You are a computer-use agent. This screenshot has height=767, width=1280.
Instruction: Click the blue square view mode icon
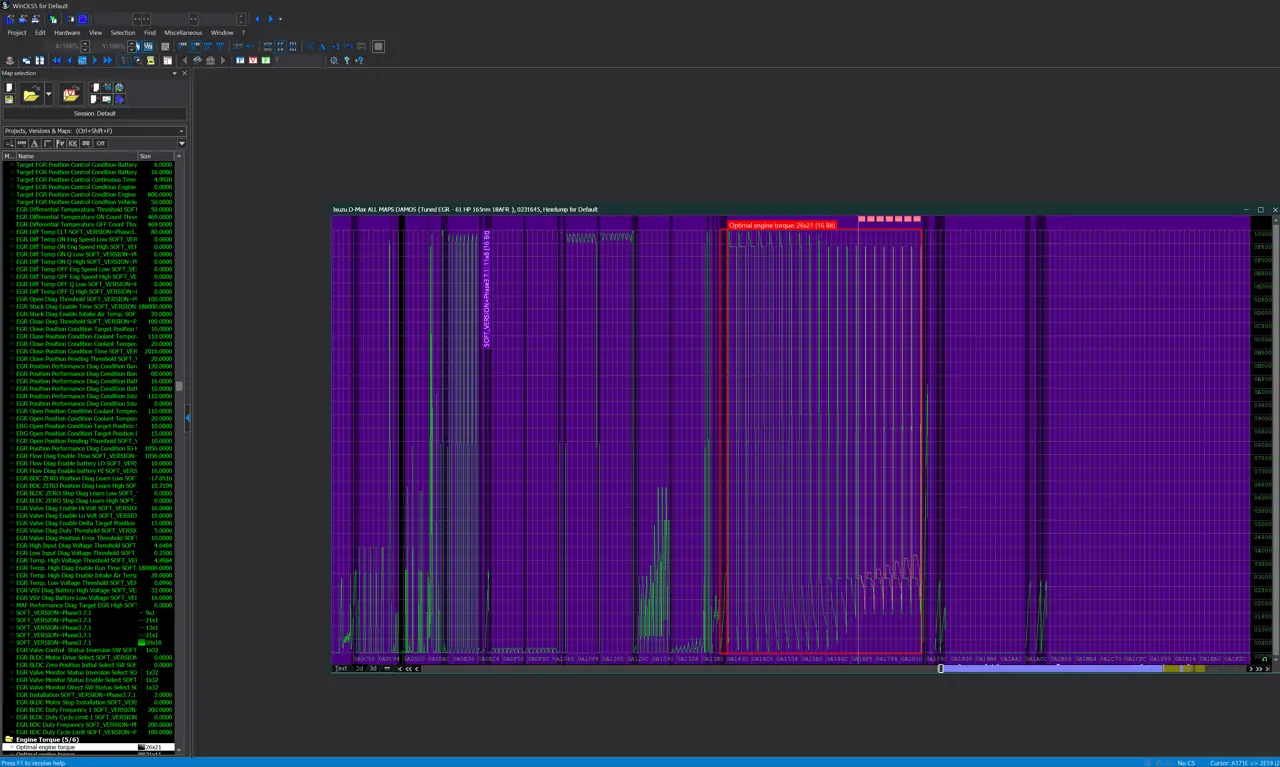[x=82, y=60]
